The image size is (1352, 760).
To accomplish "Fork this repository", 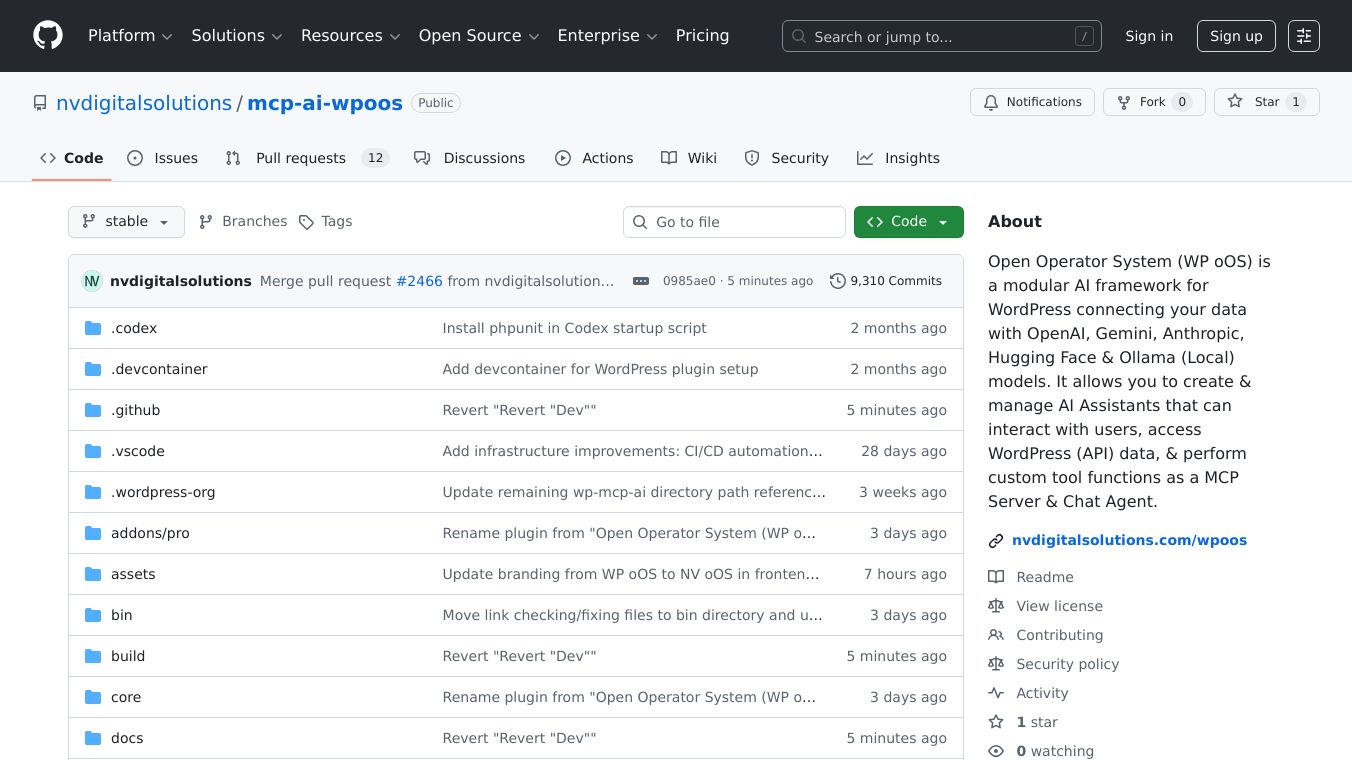I will point(1153,102).
